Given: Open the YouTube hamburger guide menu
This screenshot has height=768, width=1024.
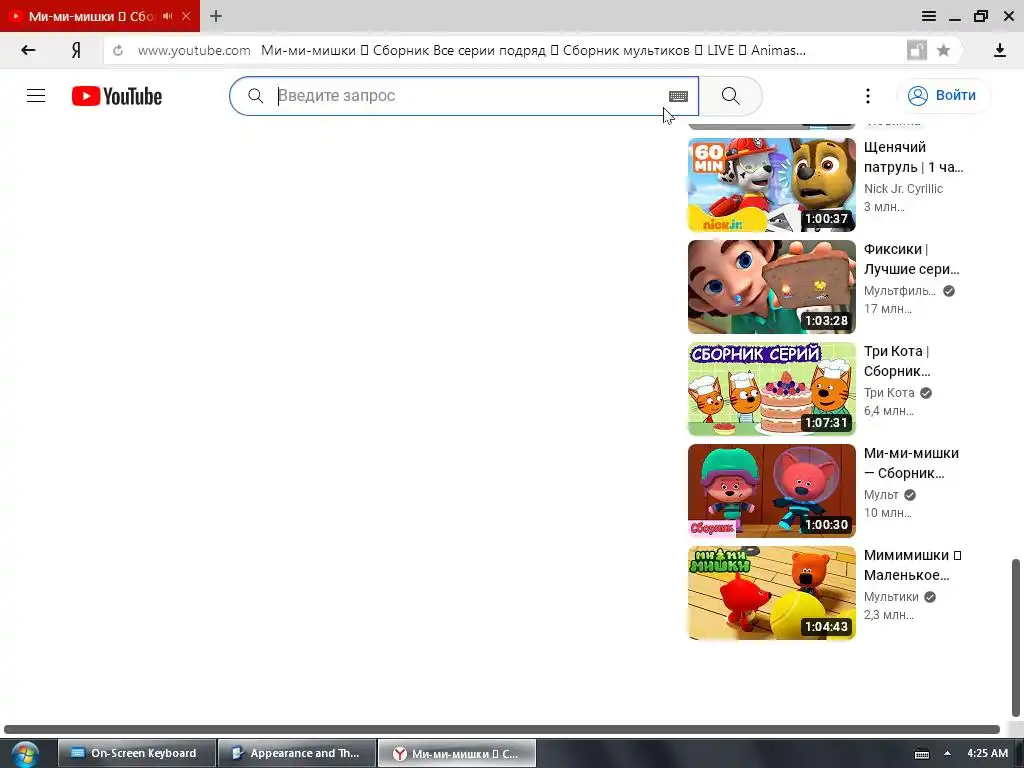Looking at the screenshot, I should pyautogui.click(x=36, y=96).
